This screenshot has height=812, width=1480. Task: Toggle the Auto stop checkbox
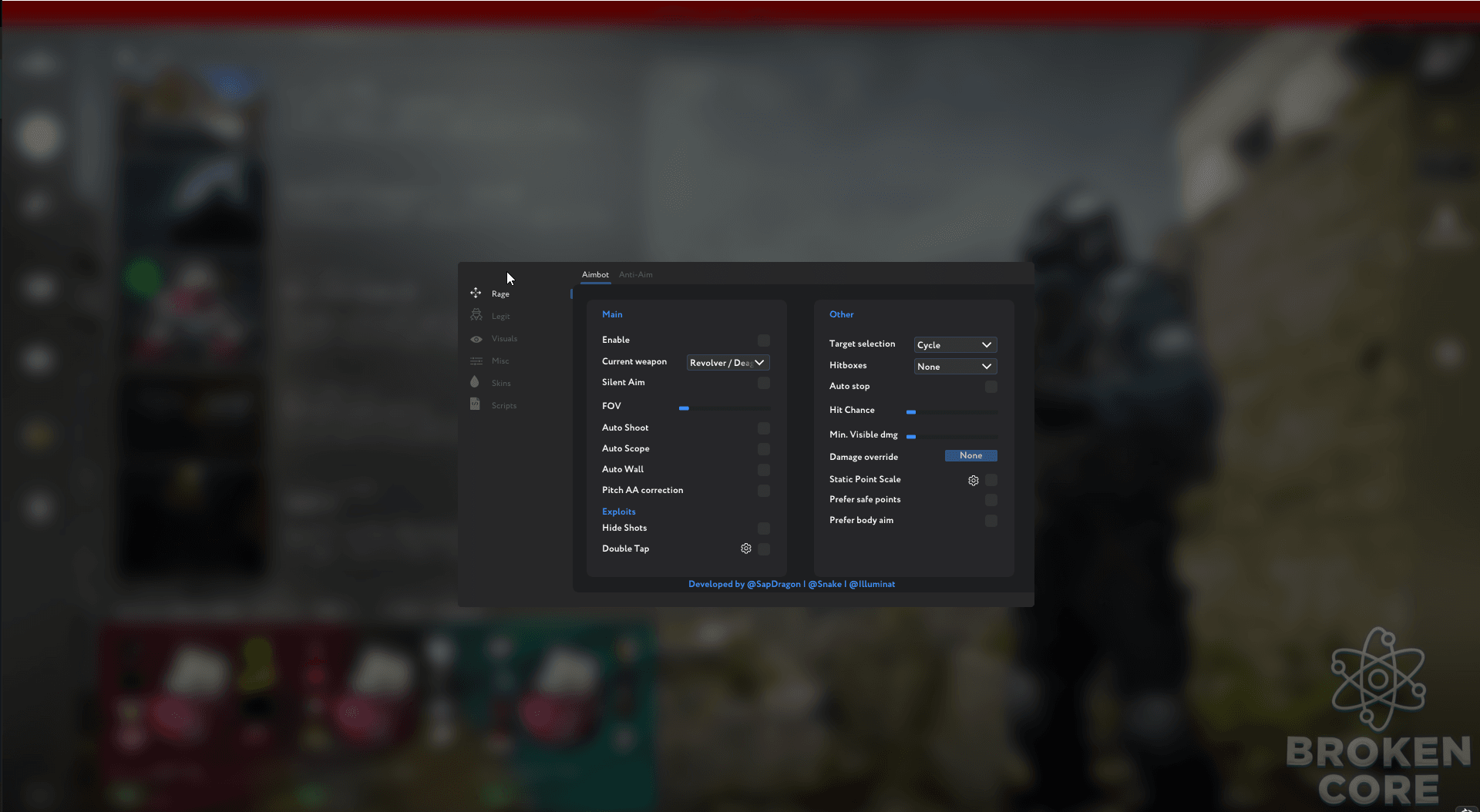991,387
